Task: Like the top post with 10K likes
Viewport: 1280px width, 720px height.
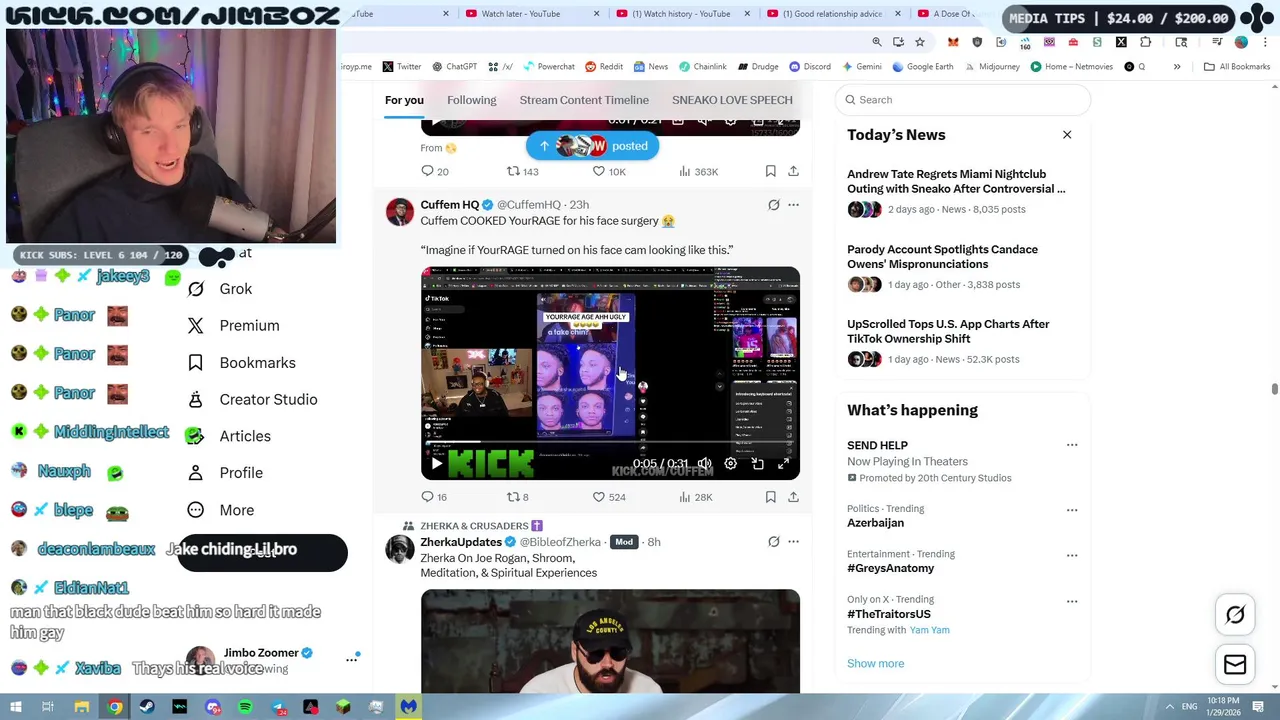Action: (608, 172)
